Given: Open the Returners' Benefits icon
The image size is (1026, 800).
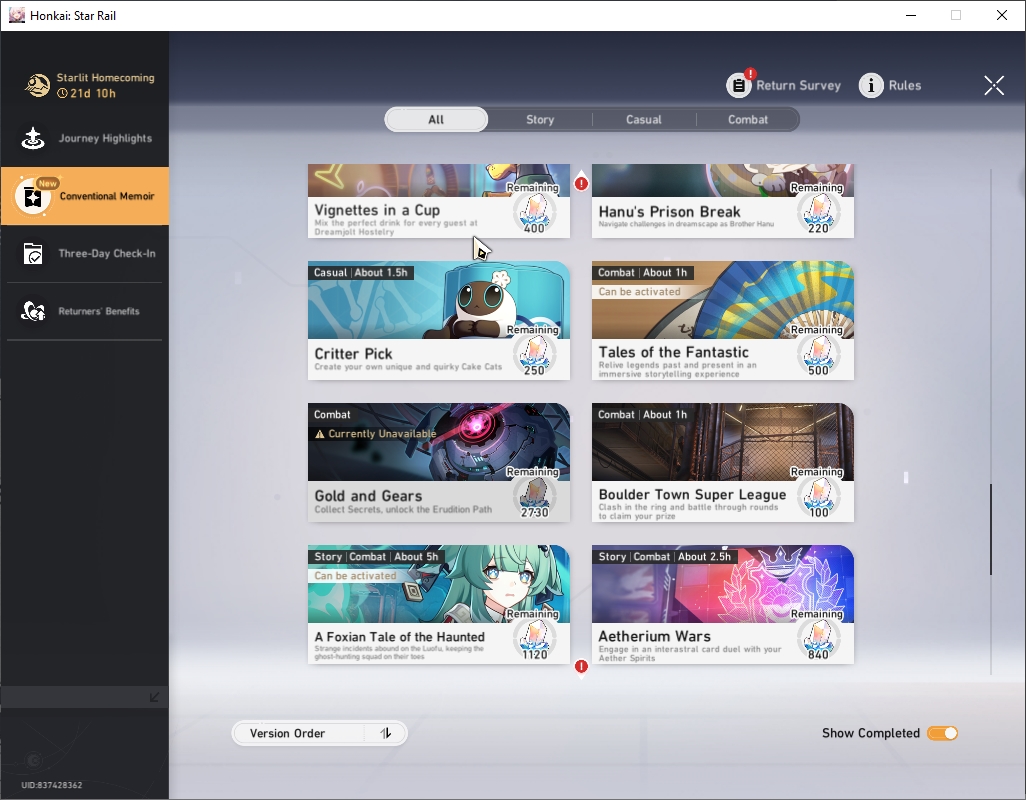Looking at the screenshot, I should (x=33, y=311).
